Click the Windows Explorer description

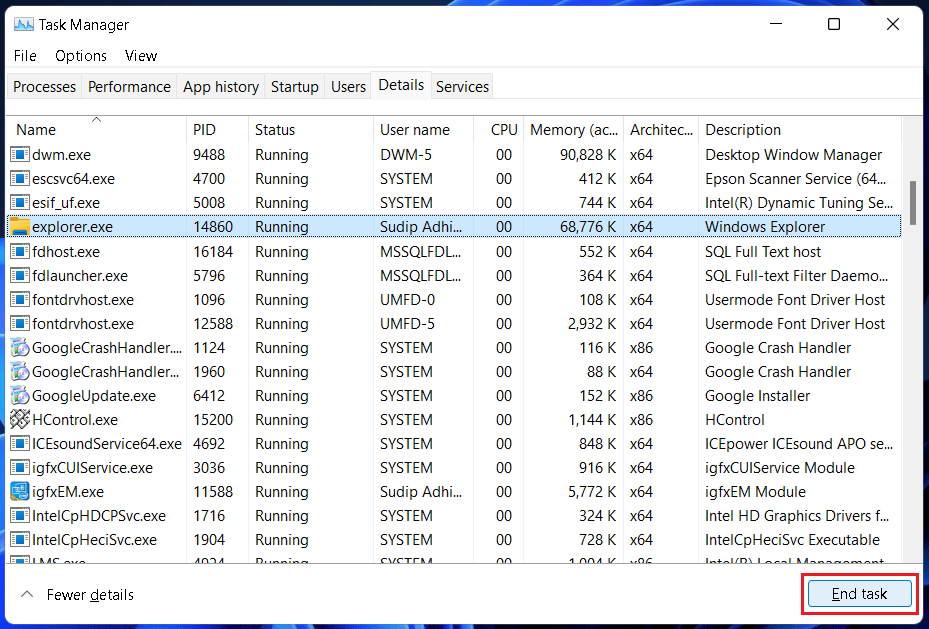(x=765, y=227)
